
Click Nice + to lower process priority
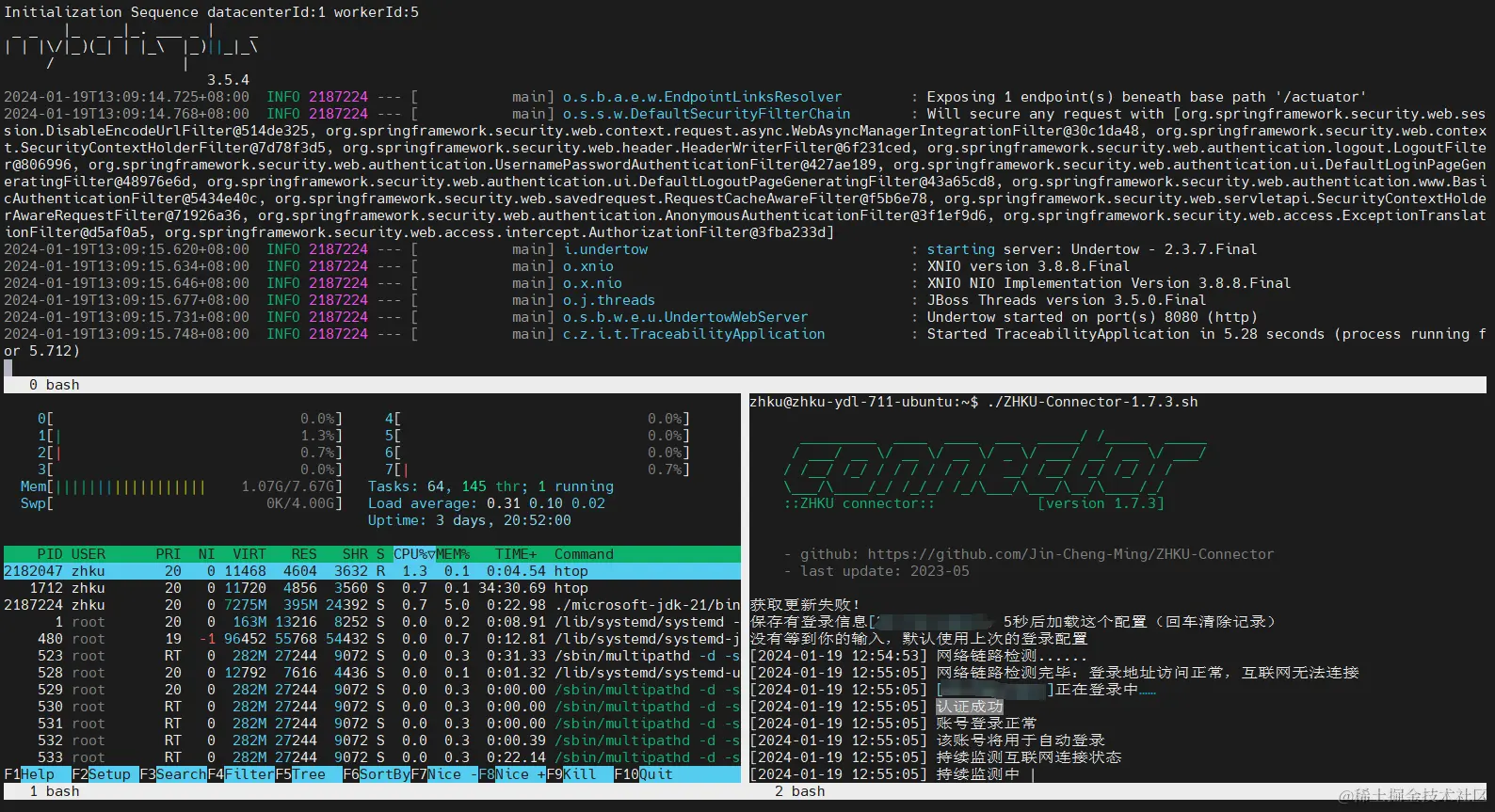[x=512, y=774]
